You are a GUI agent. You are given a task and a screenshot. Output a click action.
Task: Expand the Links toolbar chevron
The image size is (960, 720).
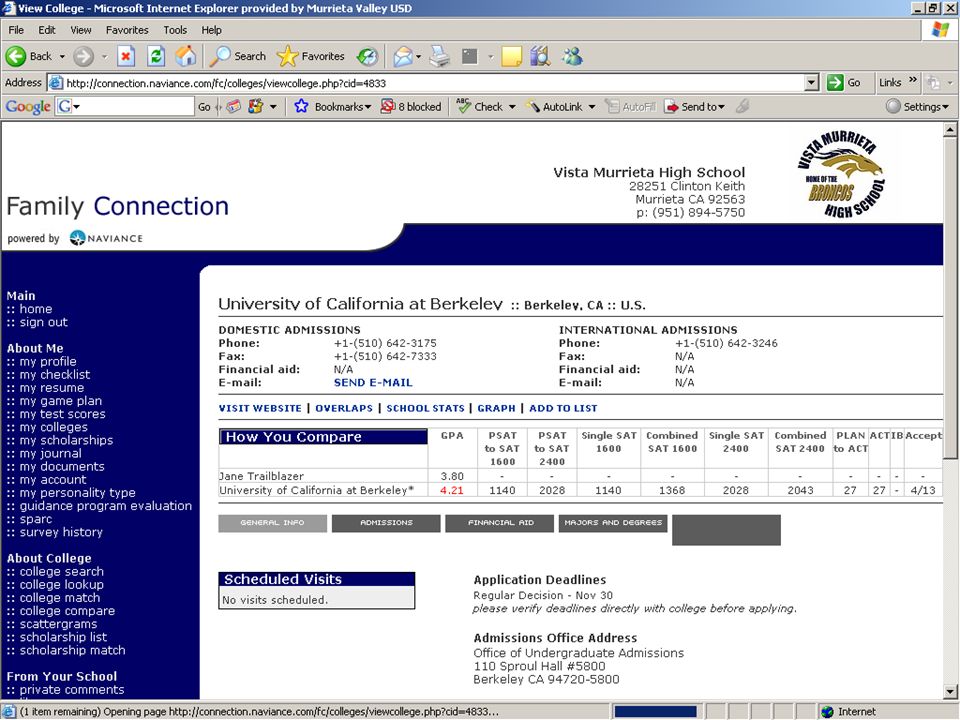[x=913, y=80]
